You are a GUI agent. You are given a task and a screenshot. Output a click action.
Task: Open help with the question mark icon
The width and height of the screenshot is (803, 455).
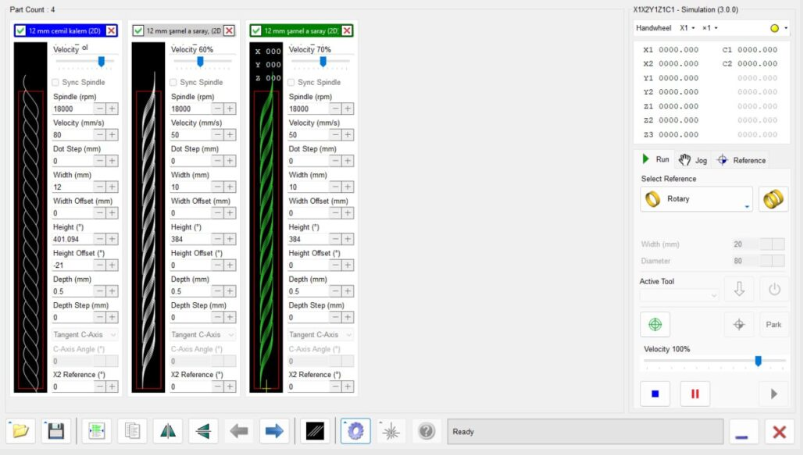point(426,431)
